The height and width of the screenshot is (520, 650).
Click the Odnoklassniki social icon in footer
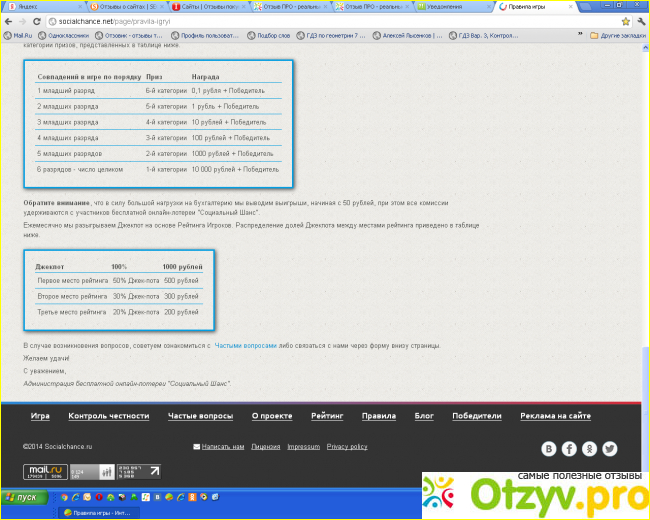[590, 449]
